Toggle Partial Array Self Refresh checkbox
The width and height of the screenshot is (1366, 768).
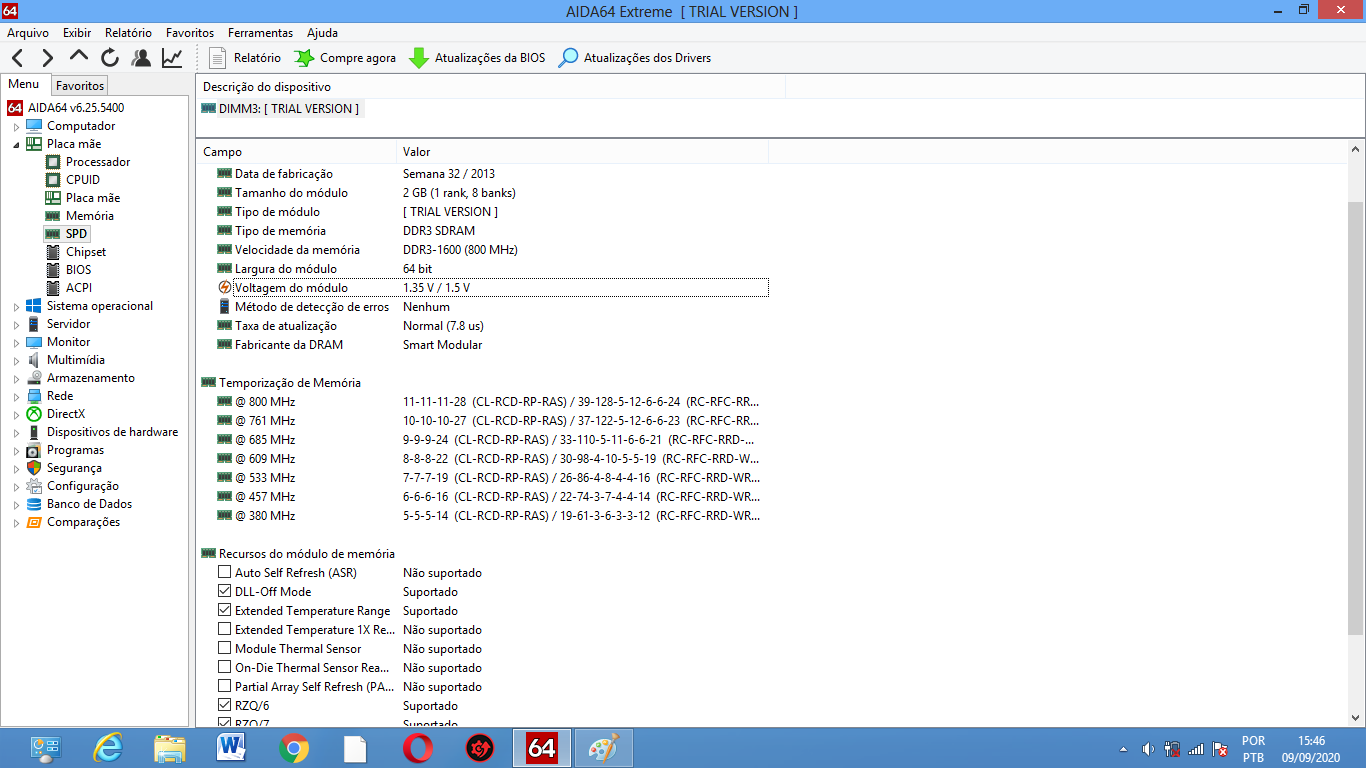224,687
